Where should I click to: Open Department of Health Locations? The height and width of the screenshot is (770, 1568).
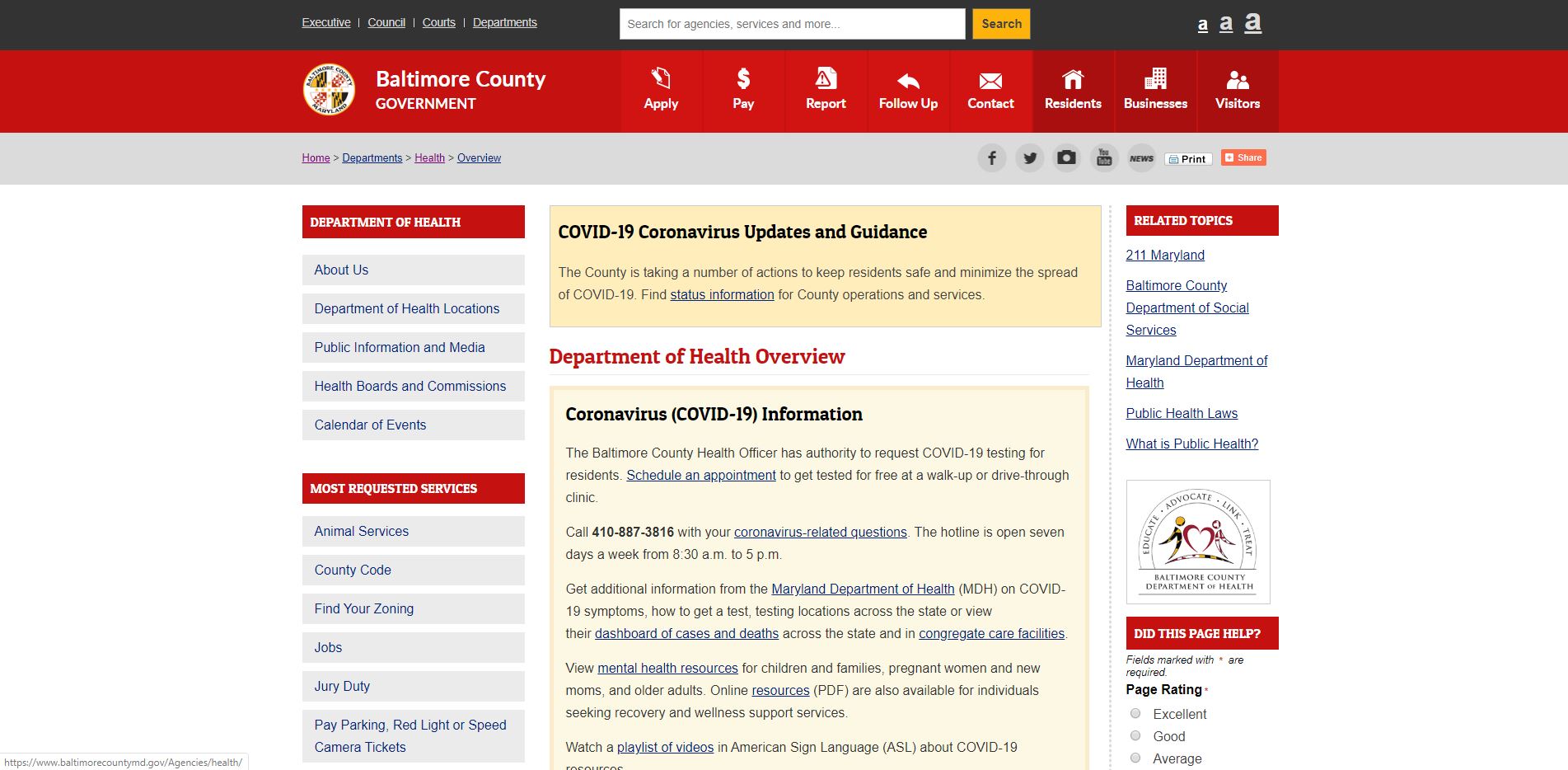[x=414, y=308]
